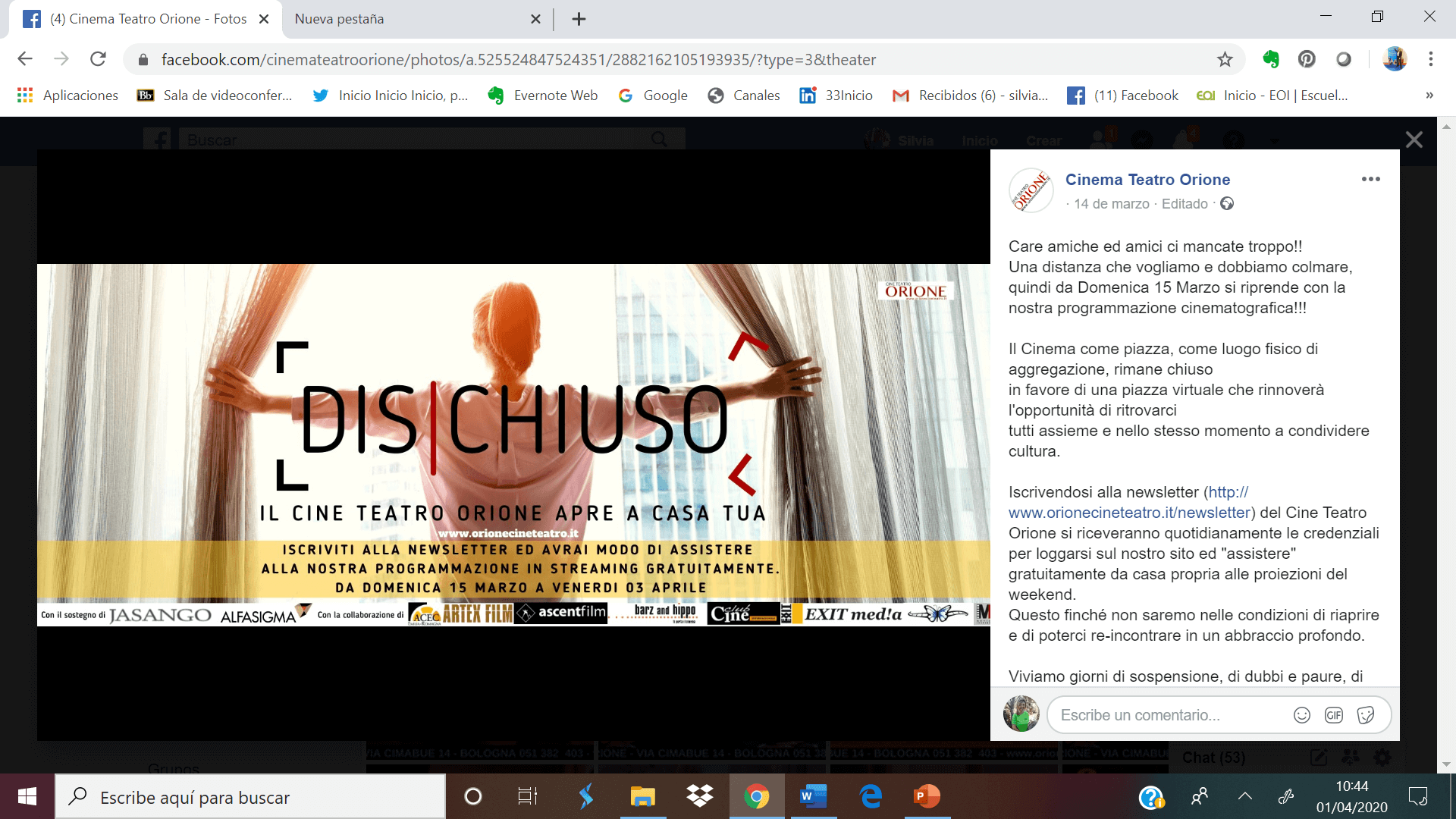1456x819 pixels.
Task: Open the LinkedIn 33Inicio bookmark
Action: tap(836, 96)
